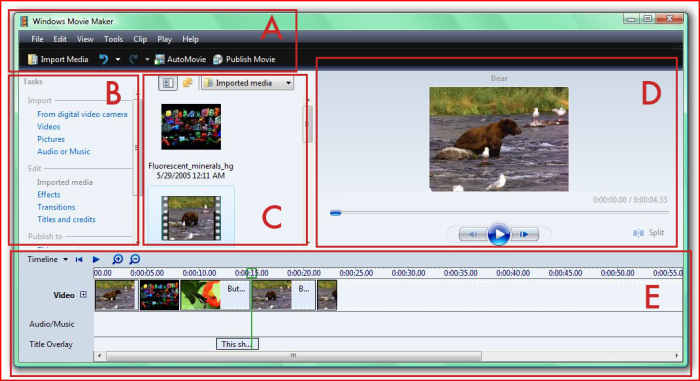The width and height of the screenshot is (700, 381).
Task: Select the bear video clip thumbnail in the collection pane
Action: coord(191,218)
